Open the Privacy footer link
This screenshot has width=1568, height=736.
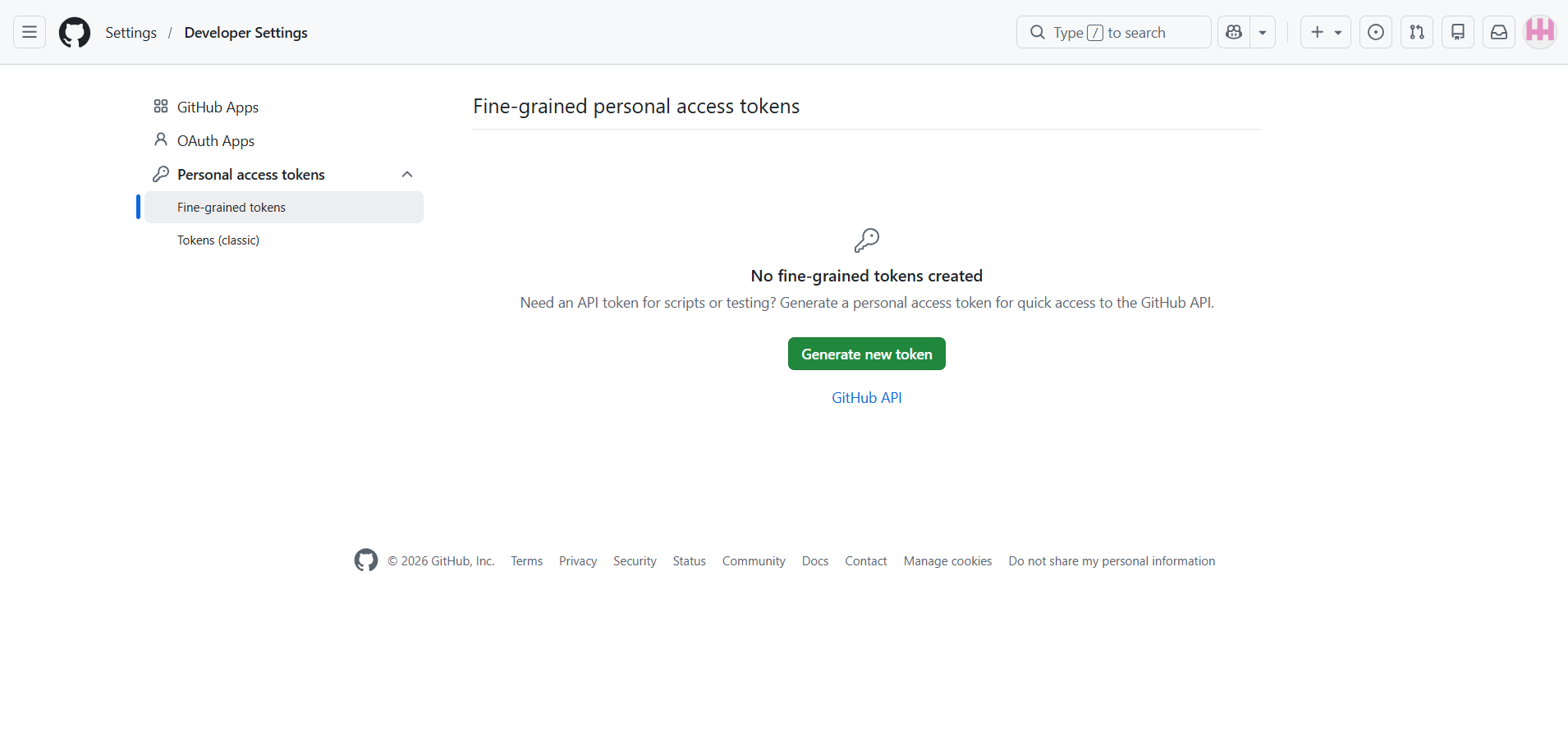(x=578, y=561)
